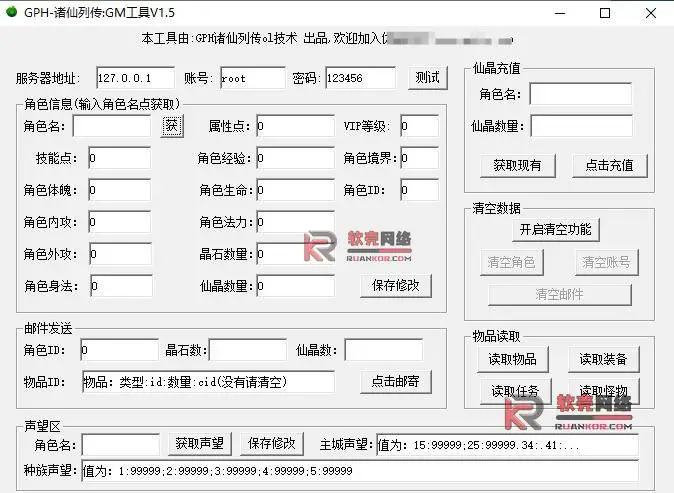674x493 pixels.
Task: Click the 获 fetch button beside 角色名
Action: tap(172, 126)
